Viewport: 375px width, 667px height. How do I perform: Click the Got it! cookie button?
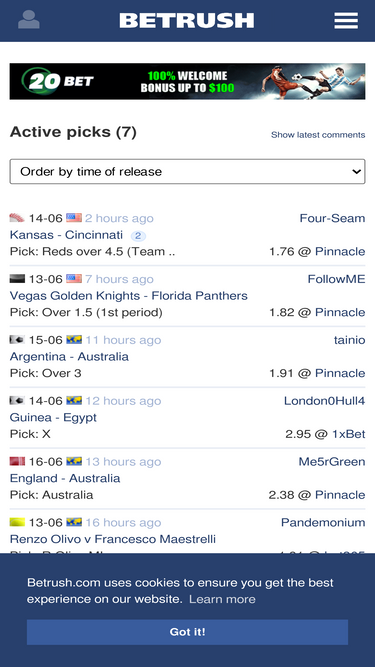187,632
